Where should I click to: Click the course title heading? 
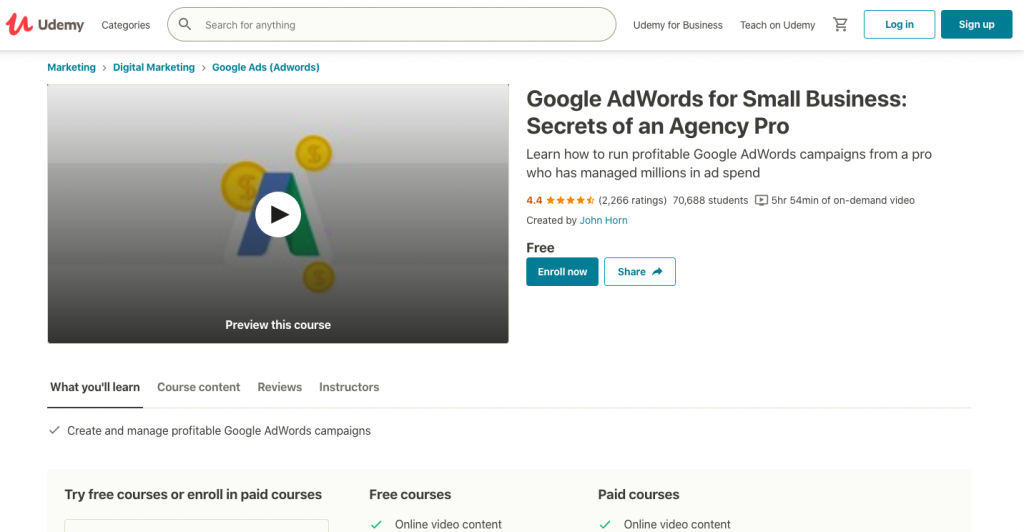[x=716, y=112]
